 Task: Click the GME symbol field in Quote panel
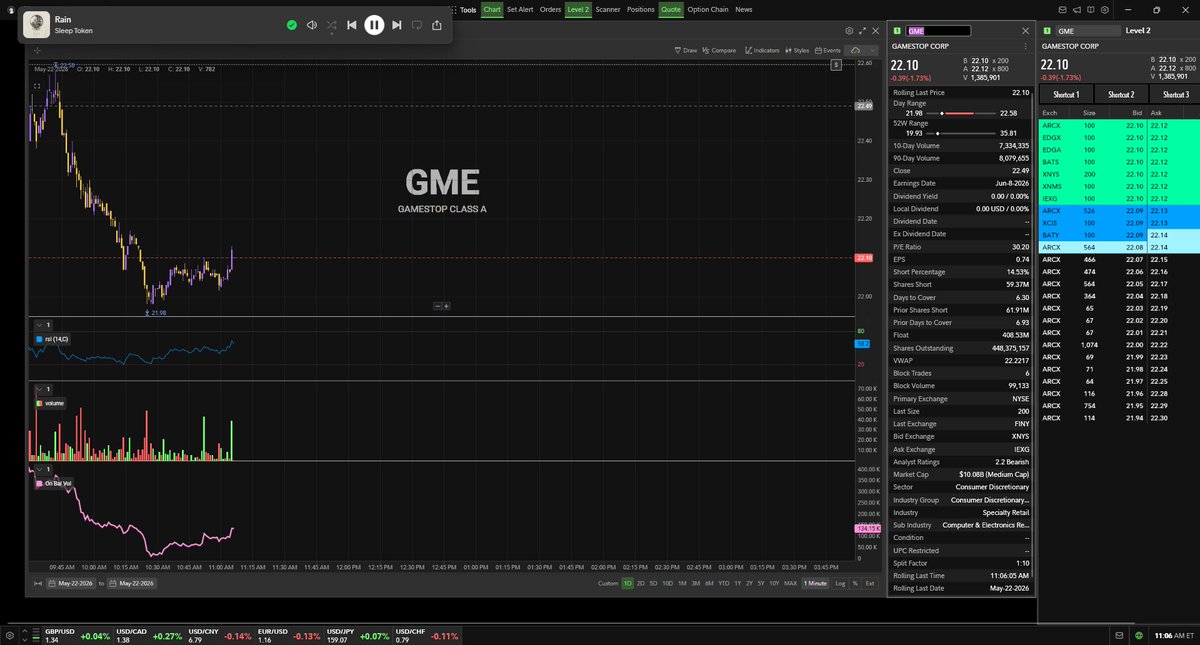click(x=937, y=31)
